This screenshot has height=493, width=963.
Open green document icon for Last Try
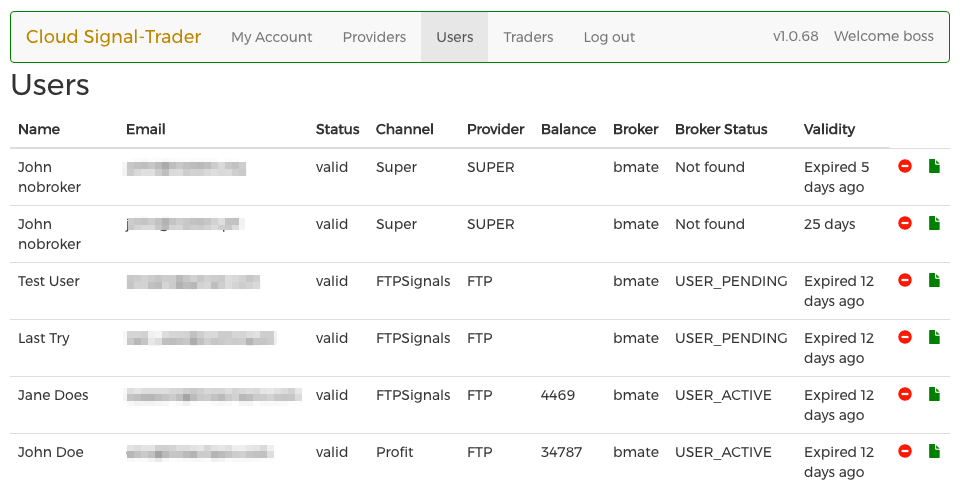(934, 338)
